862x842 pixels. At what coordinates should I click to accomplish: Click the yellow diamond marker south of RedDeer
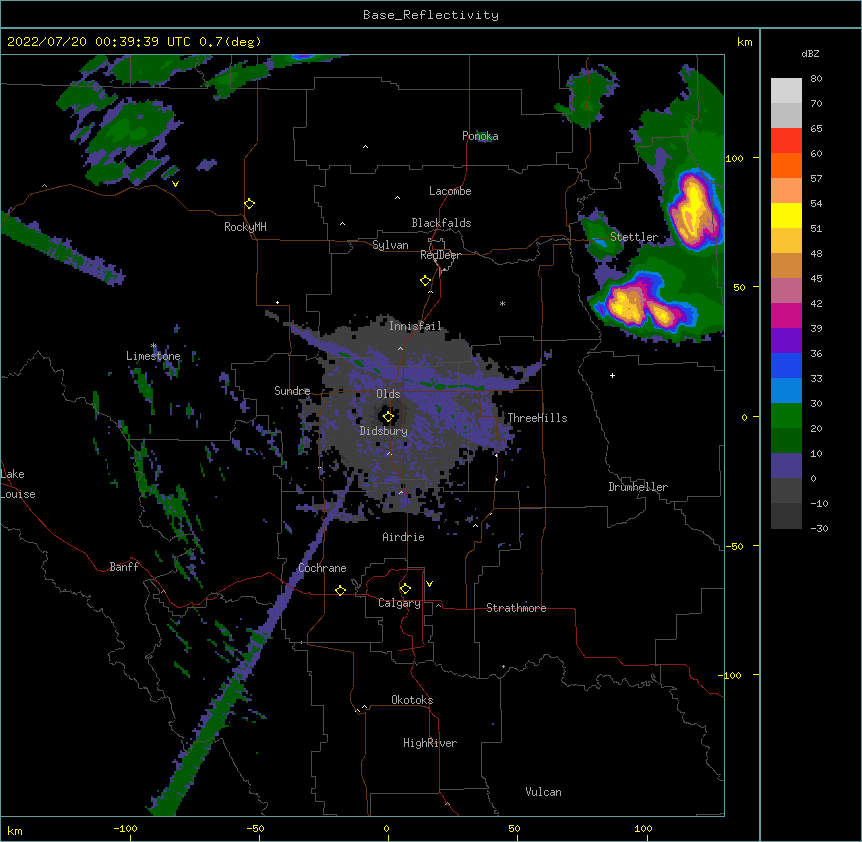(x=426, y=281)
